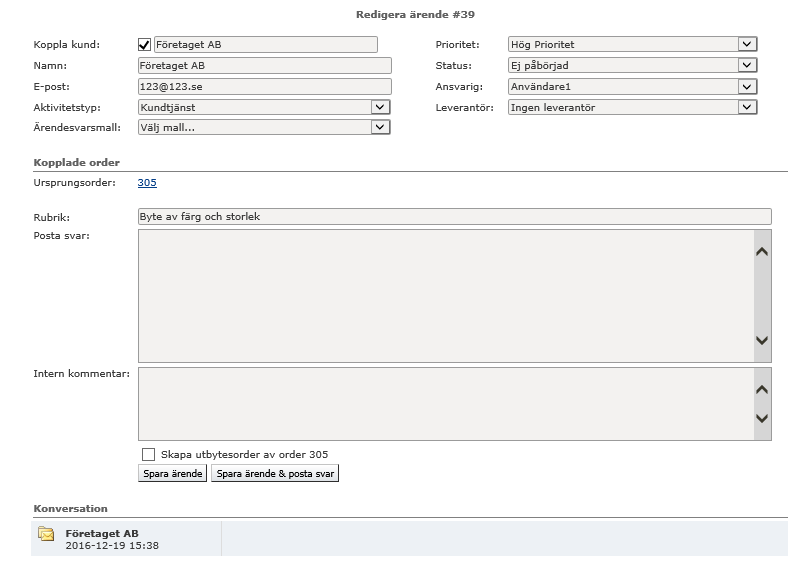Viewport: 788px width, 571px height.
Task: Focus the E-post input field
Action: point(264,86)
